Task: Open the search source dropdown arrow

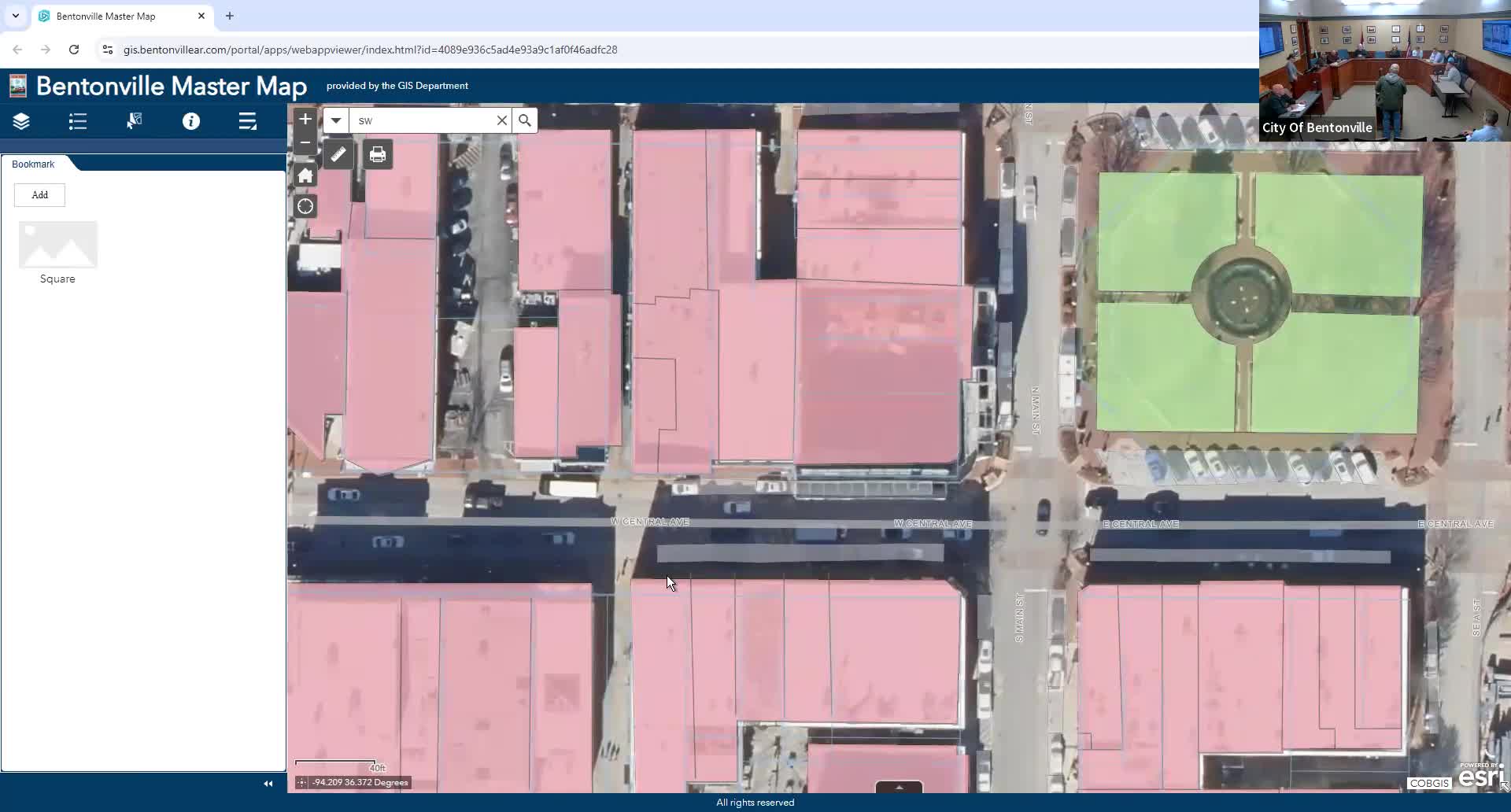Action: click(x=336, y=120)
